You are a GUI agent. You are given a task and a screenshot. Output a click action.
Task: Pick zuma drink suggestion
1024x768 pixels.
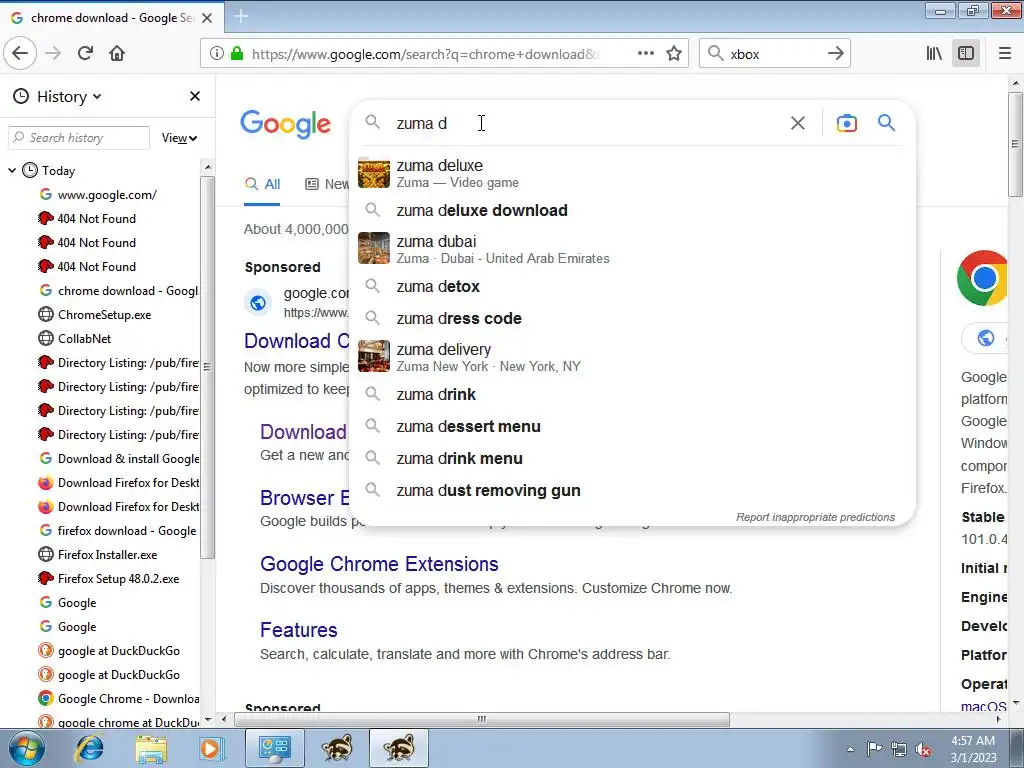pos(632,394)
